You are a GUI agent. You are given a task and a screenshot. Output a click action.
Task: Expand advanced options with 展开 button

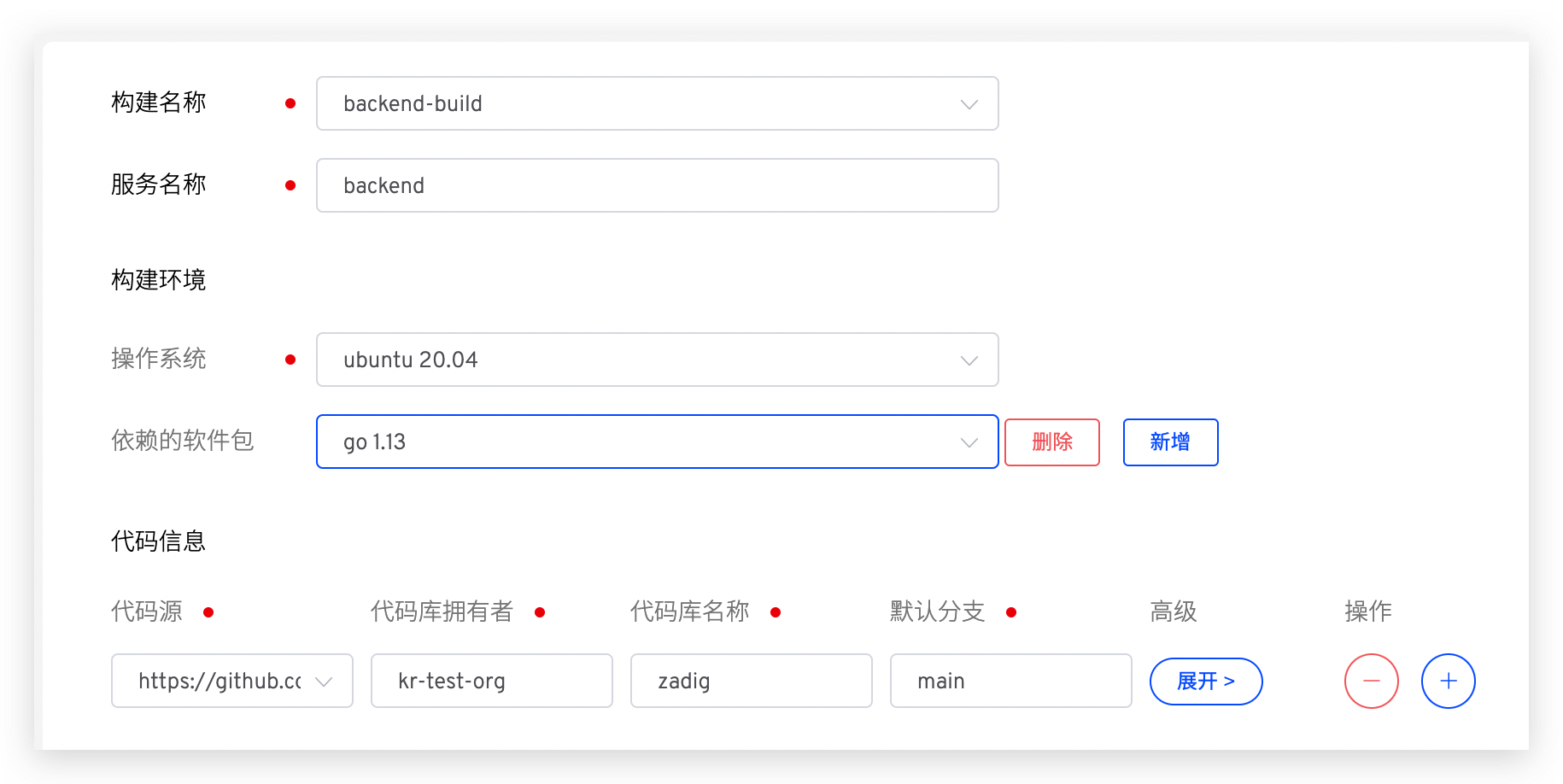(1205, 681)
